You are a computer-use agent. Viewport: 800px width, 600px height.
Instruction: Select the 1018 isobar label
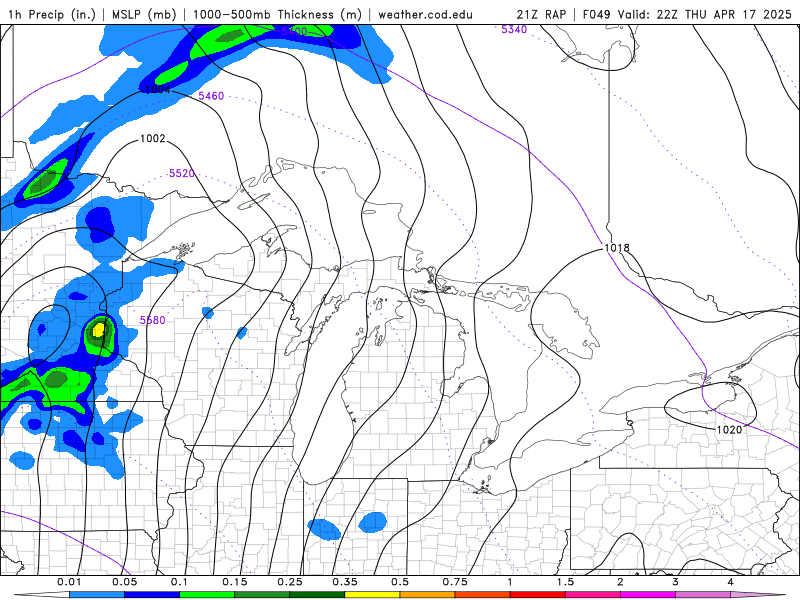[617, 248]
